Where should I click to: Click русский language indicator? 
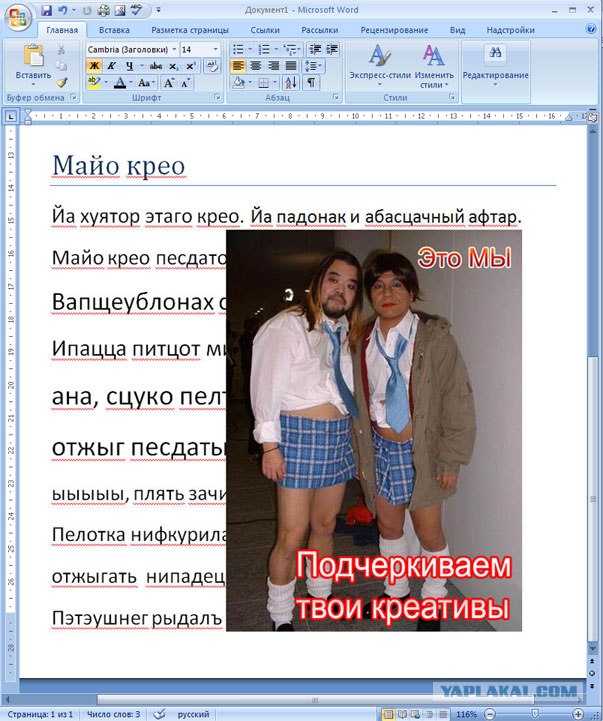[193, 714]
